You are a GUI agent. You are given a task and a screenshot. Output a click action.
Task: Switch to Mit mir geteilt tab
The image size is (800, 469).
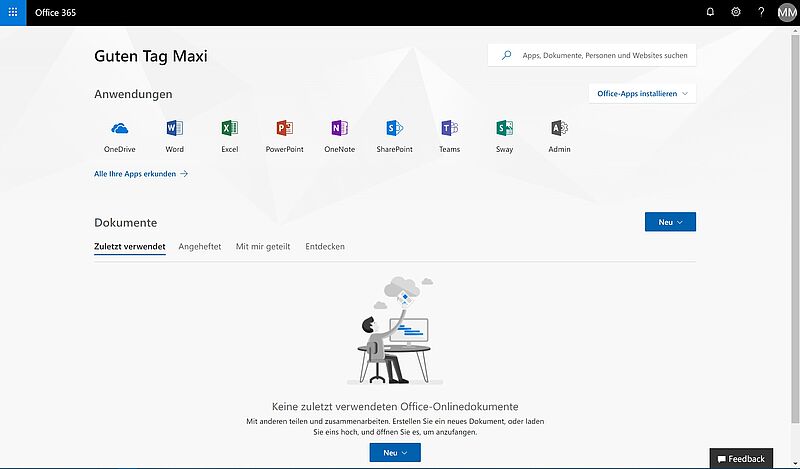point(263,246)
